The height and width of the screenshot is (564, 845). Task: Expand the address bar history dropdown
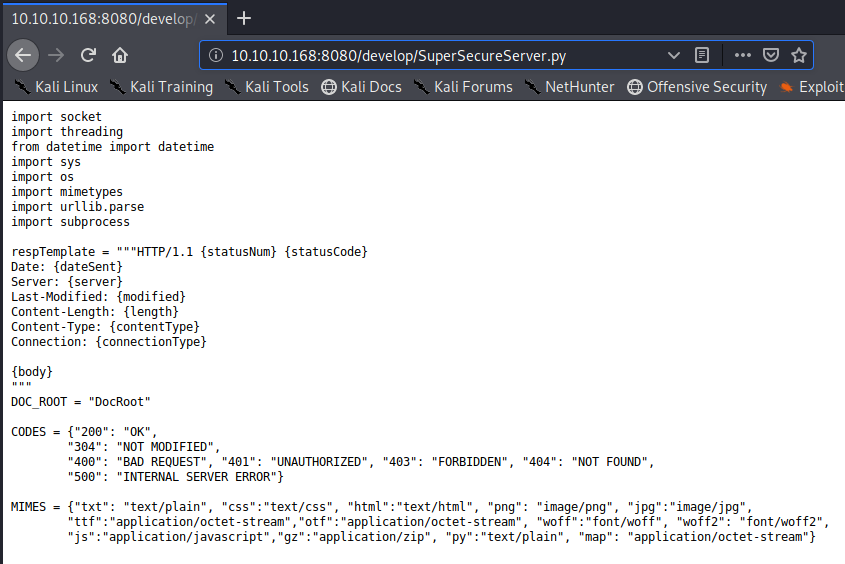click(674, 55)
